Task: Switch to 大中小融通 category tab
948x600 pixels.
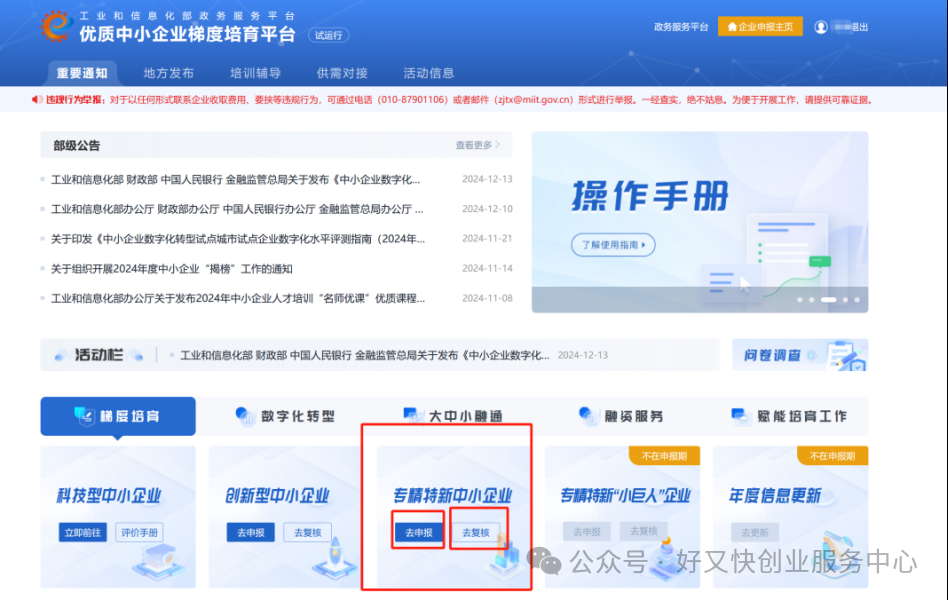Action: click(x=453, y=416)
